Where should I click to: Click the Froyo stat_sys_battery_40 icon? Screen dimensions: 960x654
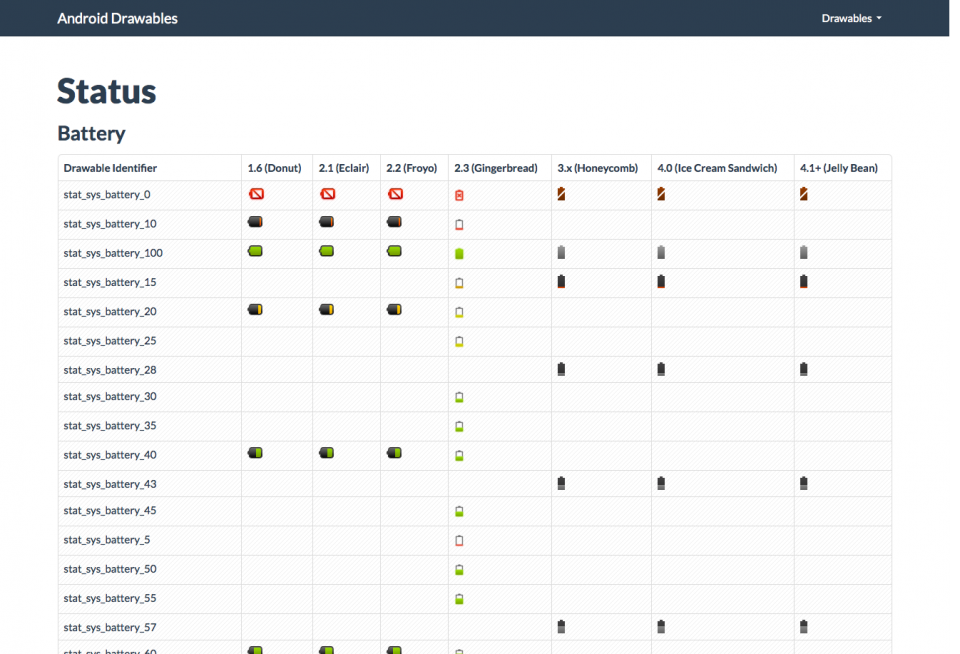394,453
